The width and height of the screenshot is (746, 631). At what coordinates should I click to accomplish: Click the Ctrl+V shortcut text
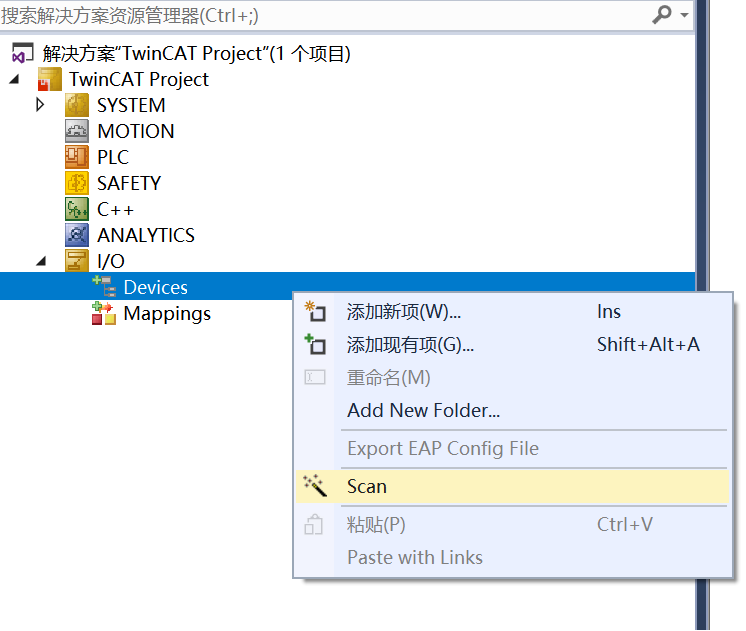pos(625,525)
